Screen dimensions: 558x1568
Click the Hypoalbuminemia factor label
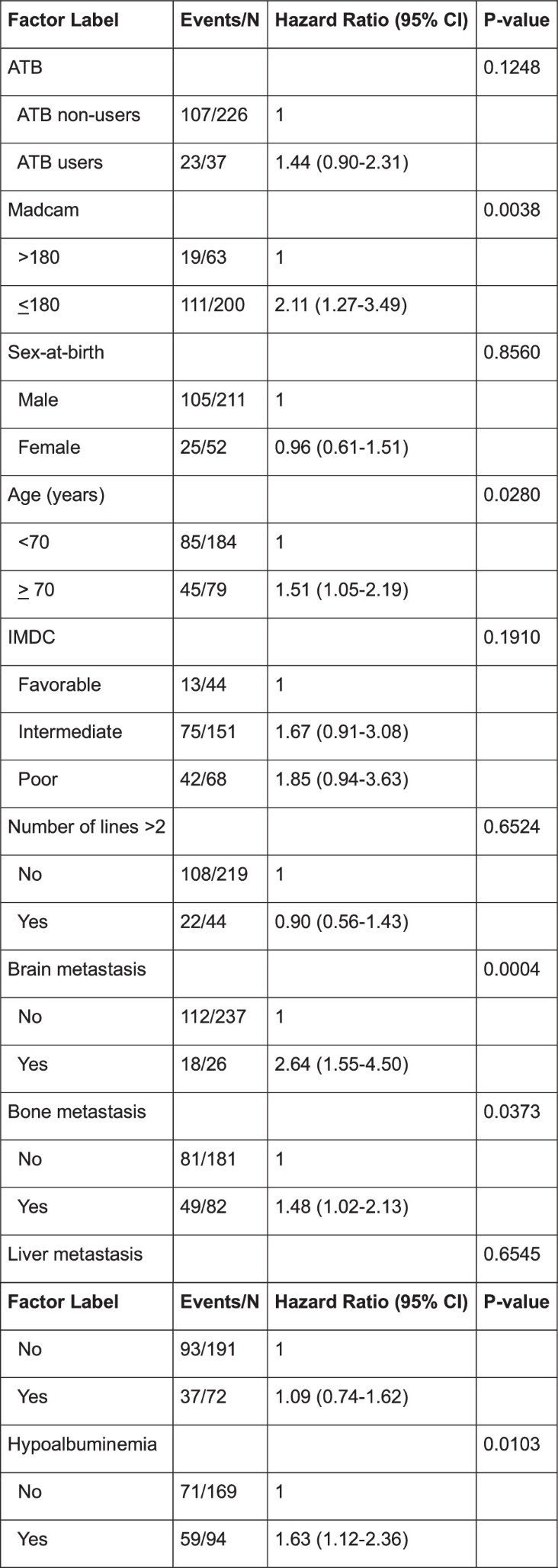click(82, 1444)
